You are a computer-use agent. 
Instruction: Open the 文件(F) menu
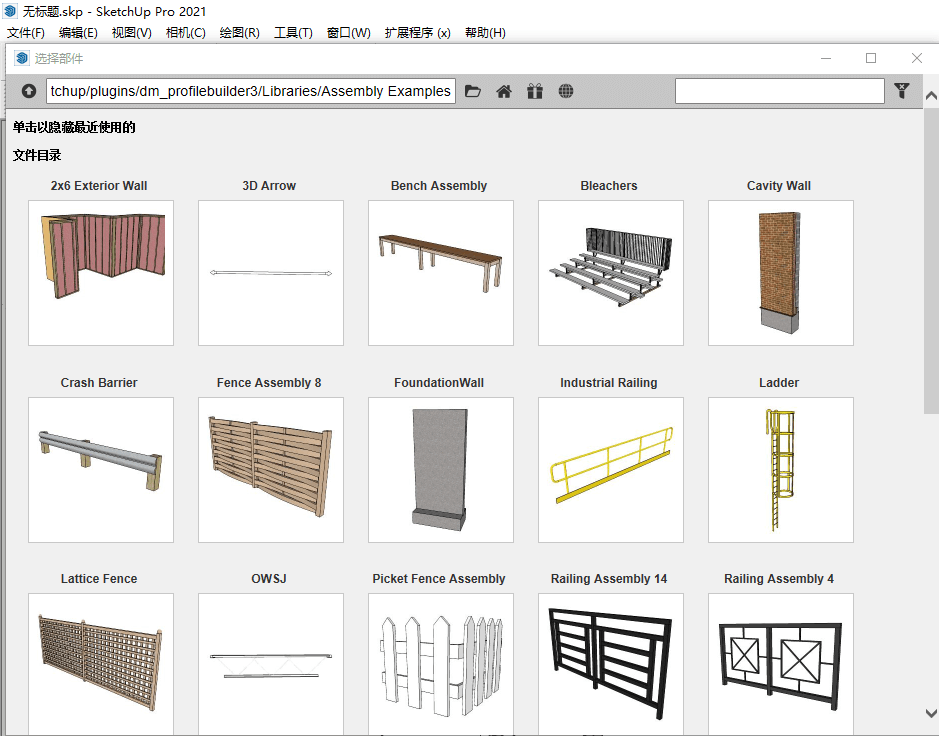pos(25,32)
